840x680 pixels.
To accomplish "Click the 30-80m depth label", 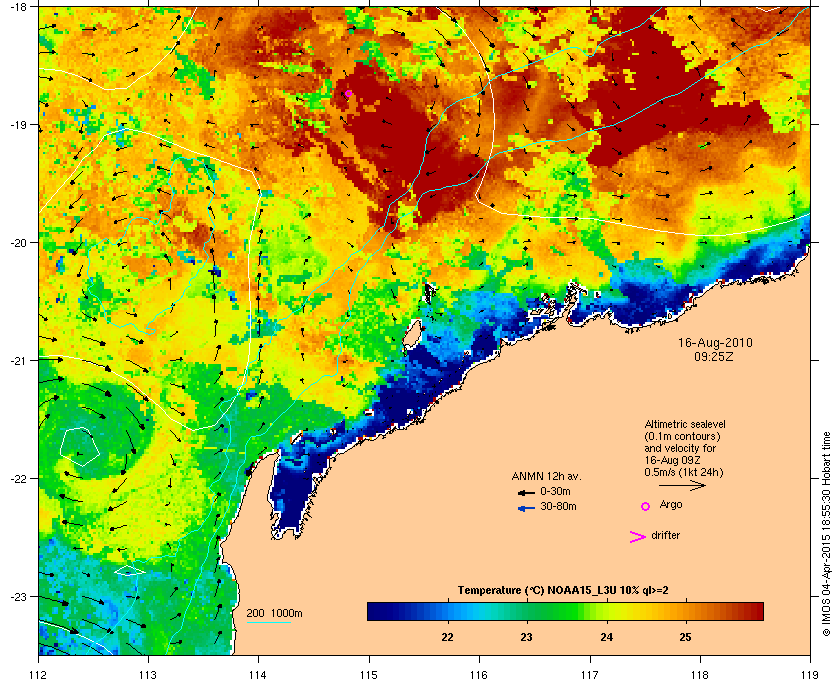I will coord(558,506).
